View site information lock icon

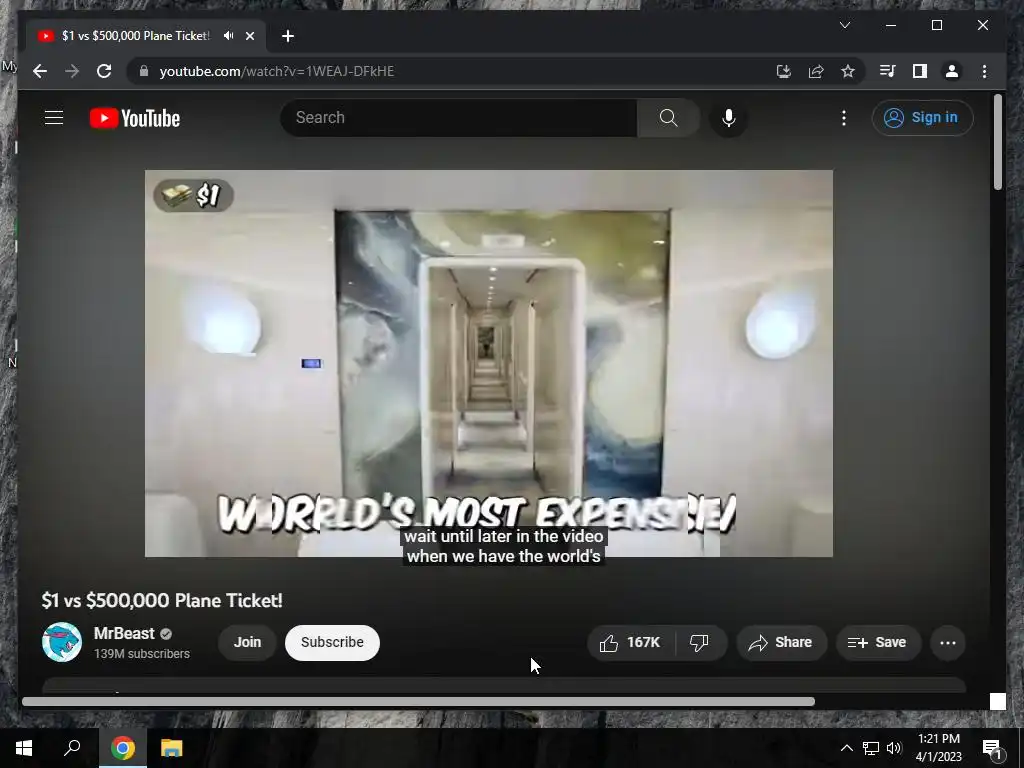click(x=144, y=71)
